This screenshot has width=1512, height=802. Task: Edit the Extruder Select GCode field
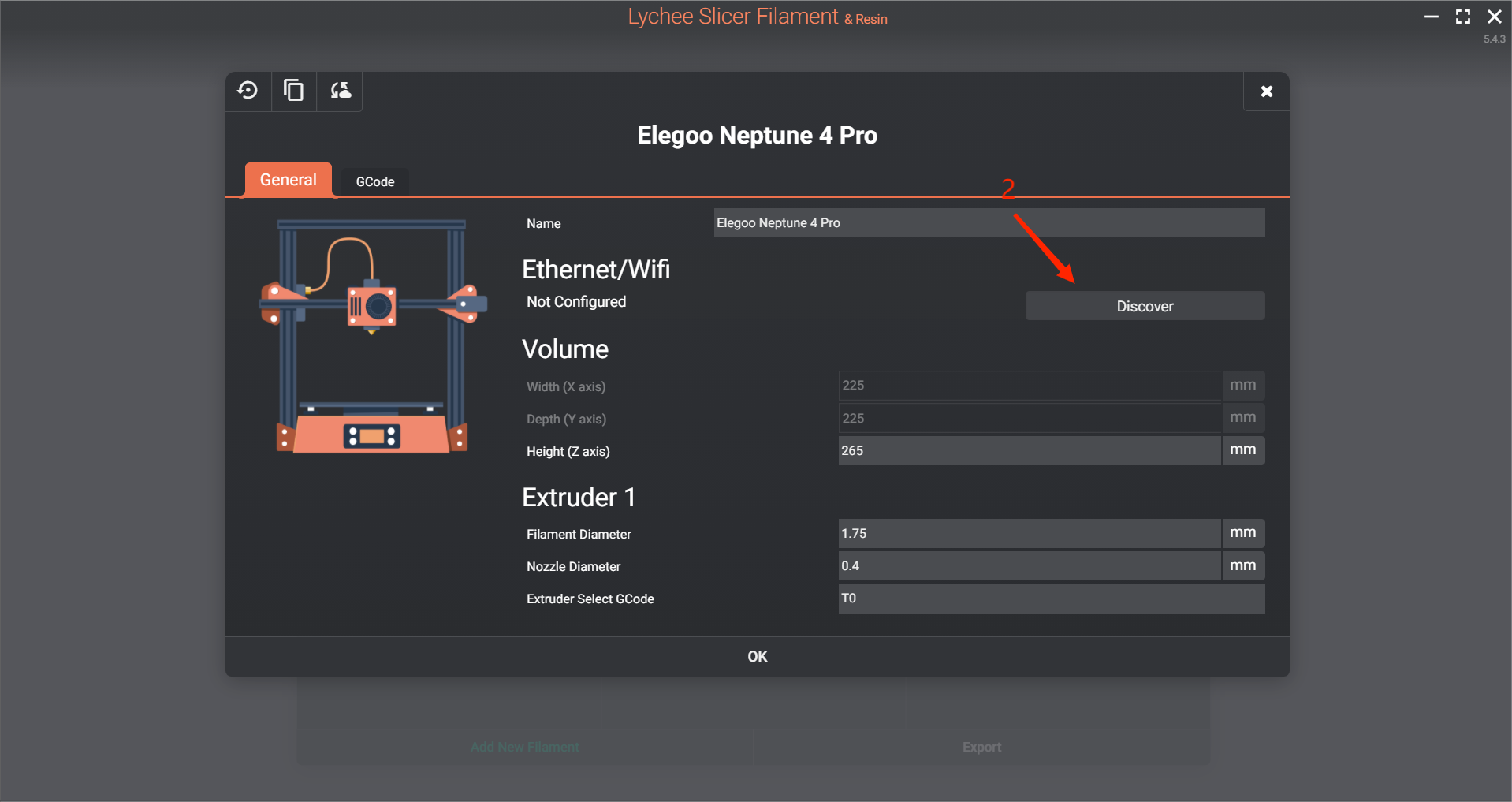pyautogui.click(x=1051, y=599)
